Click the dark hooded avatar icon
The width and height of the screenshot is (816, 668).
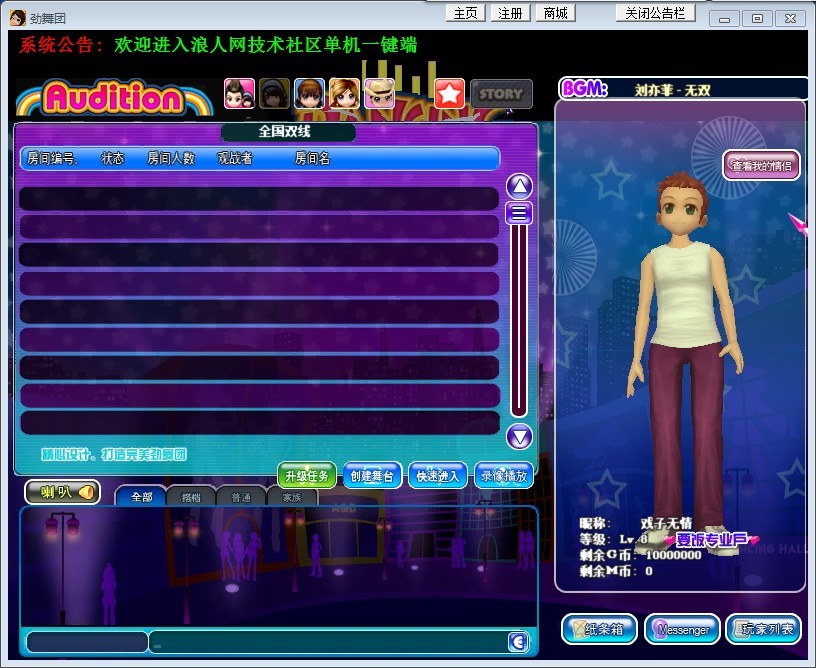pos(274,93)
